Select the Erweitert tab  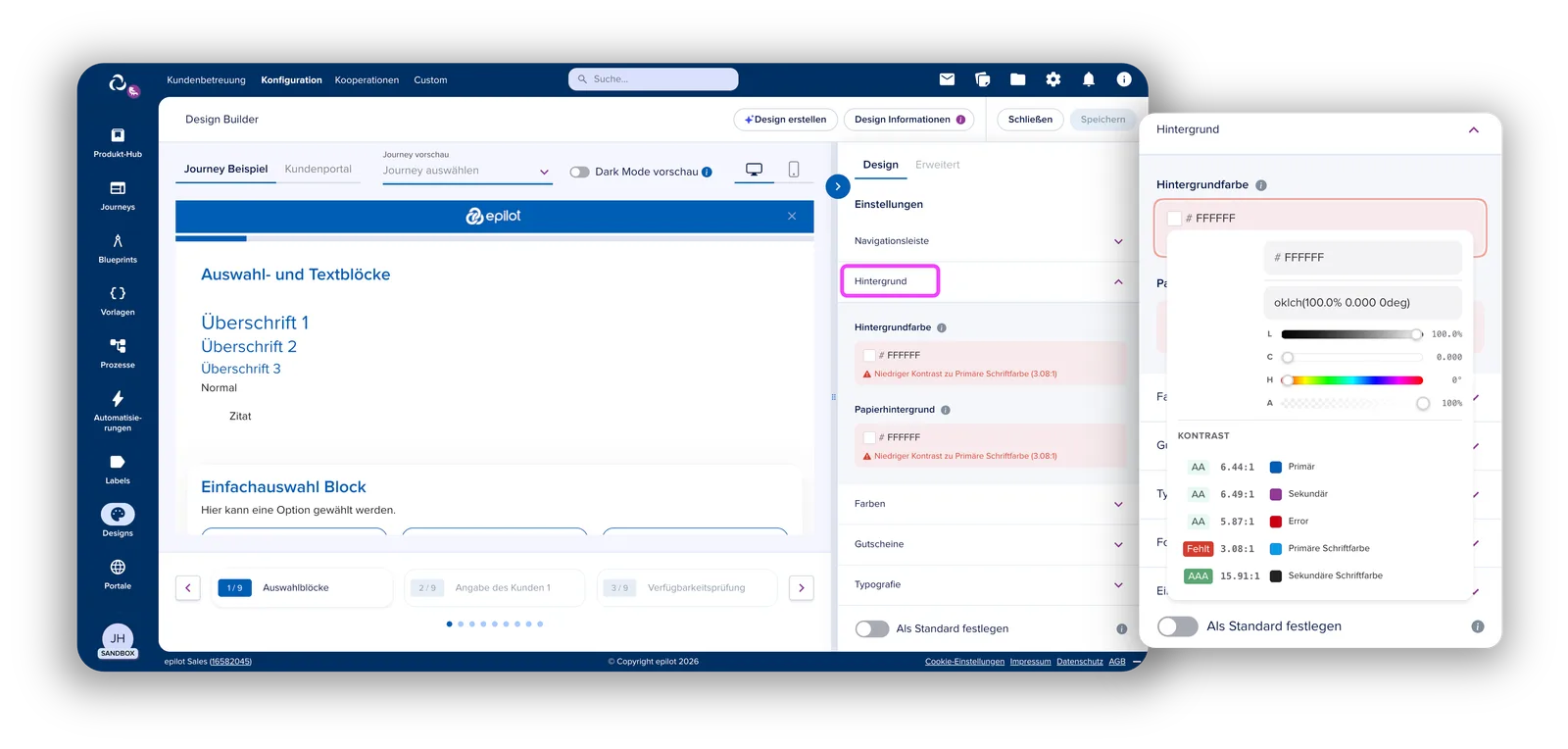tap(937, 165)
